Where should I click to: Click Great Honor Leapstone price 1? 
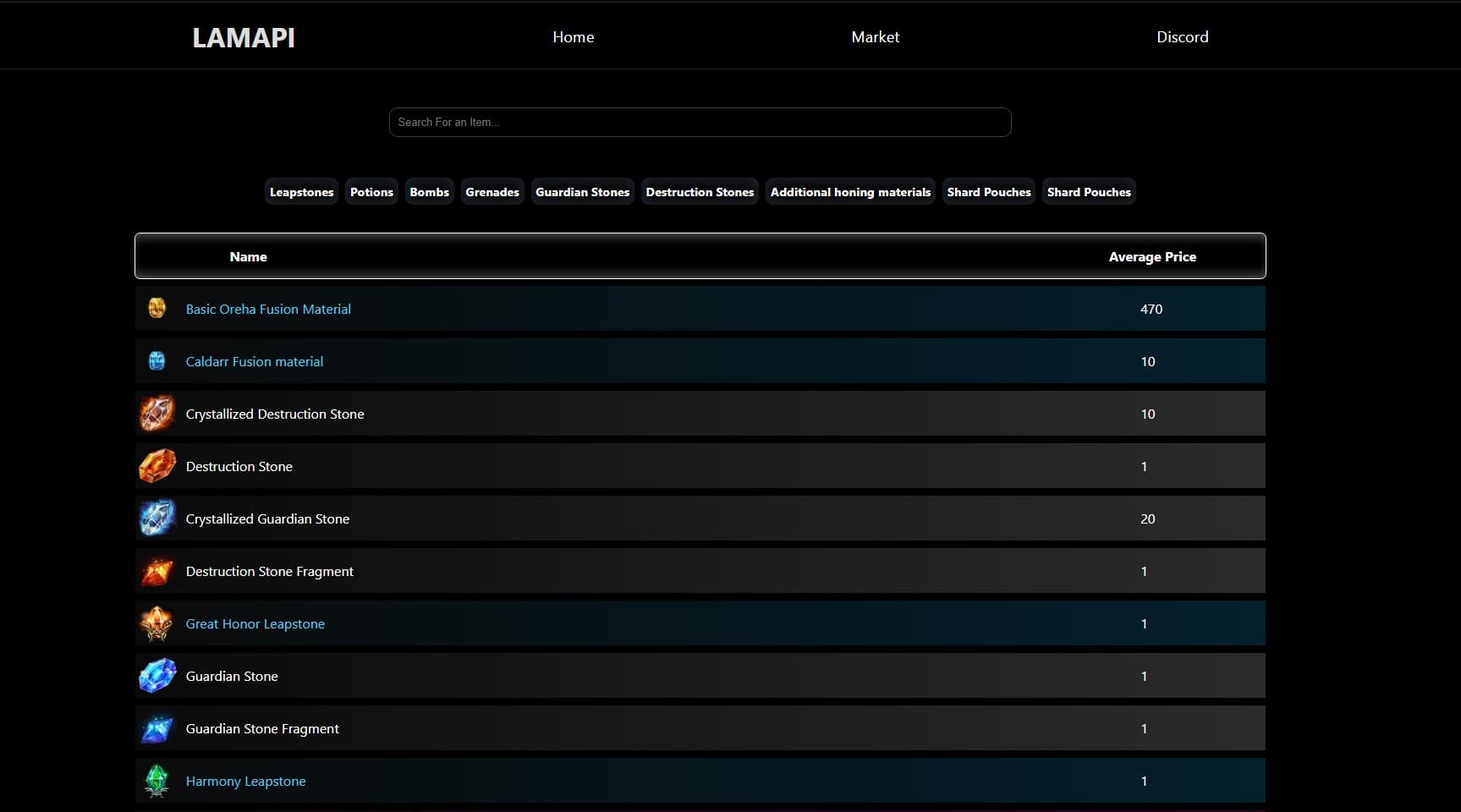pyautogui.click(x=1145, y=623)
